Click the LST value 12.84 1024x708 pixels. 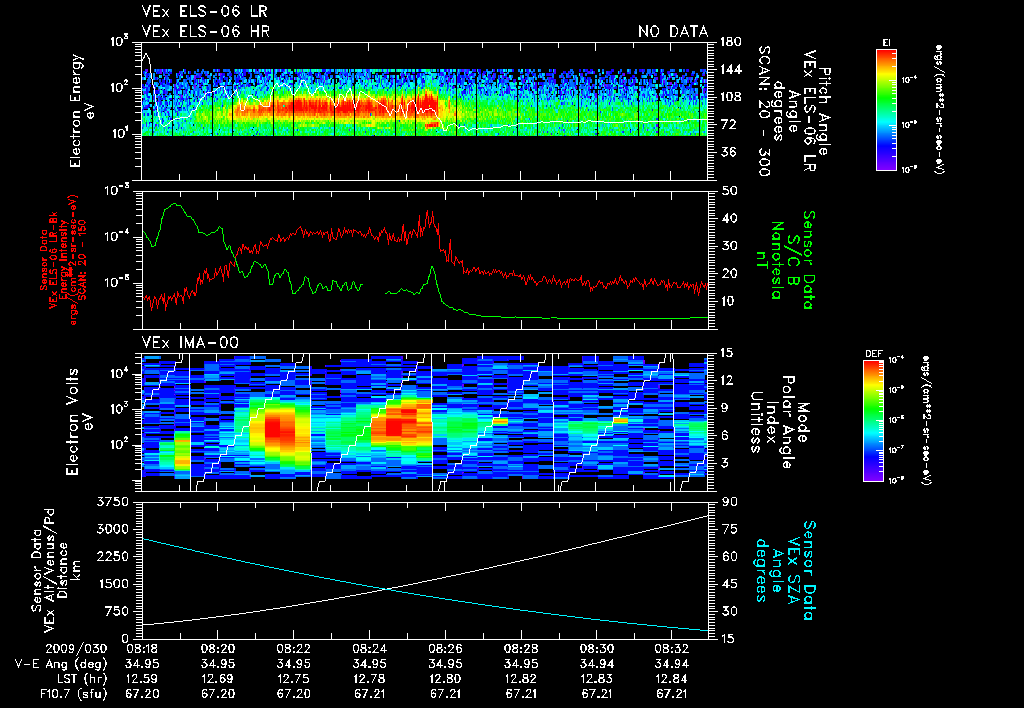click(673, 679)
